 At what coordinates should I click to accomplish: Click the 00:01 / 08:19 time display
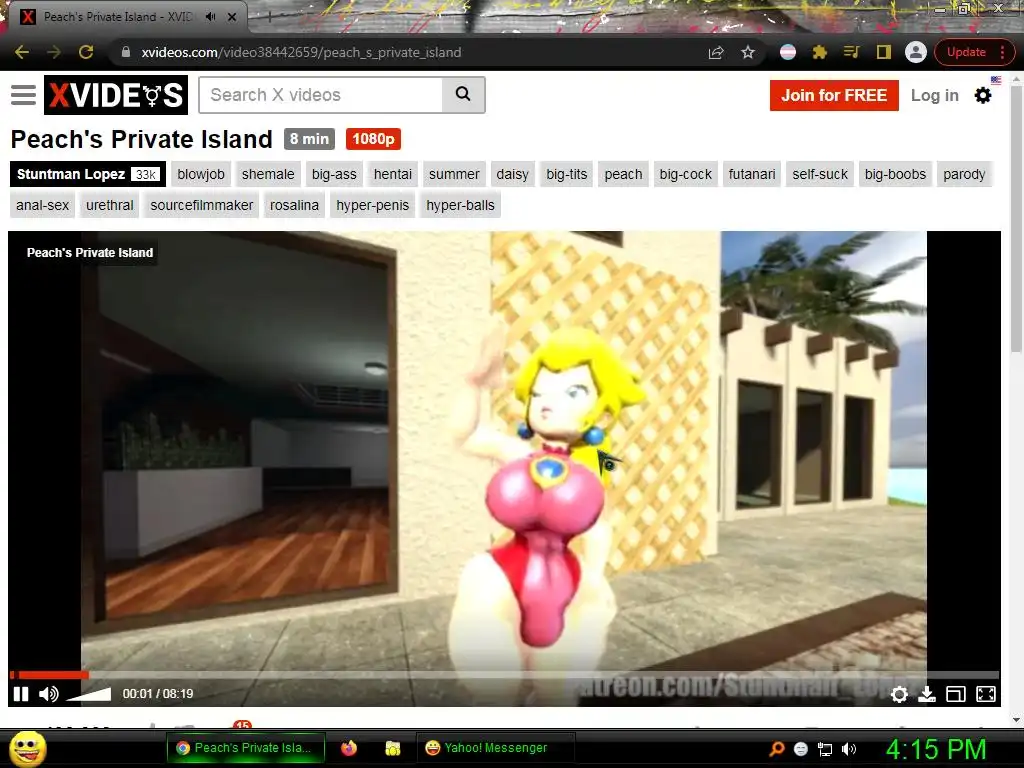158,694
